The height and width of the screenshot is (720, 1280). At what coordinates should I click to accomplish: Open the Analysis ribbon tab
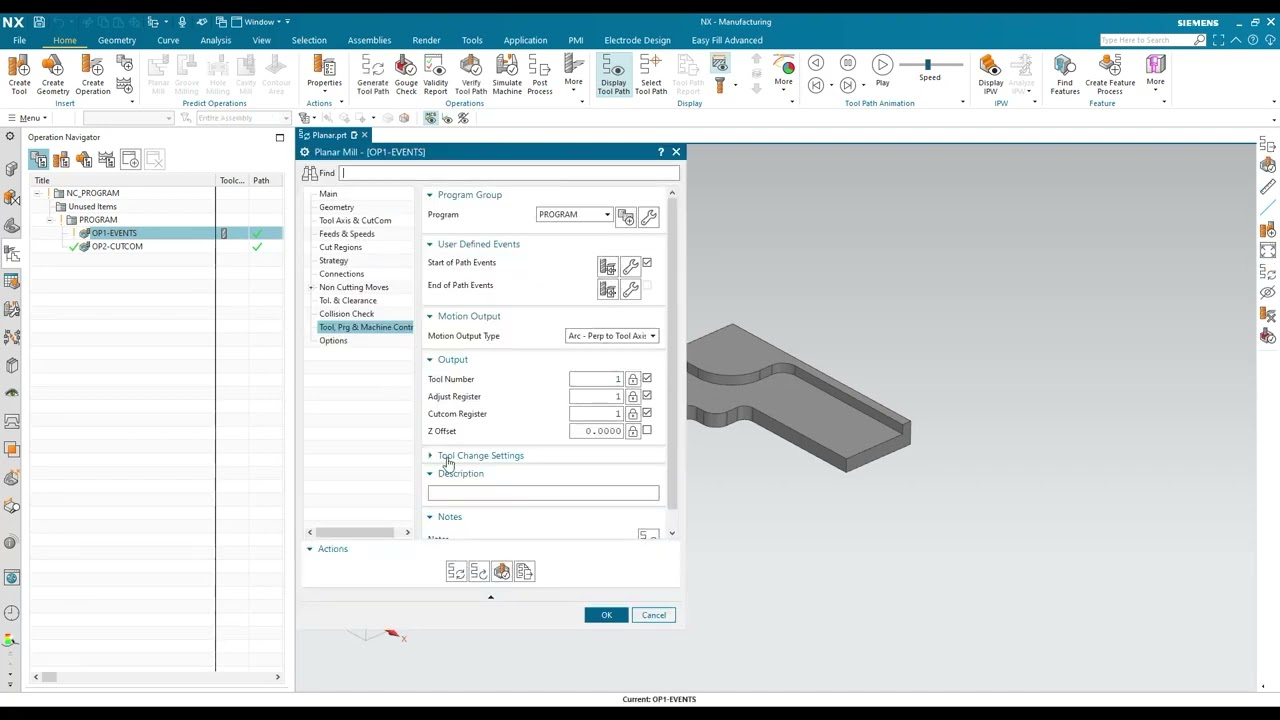tap(215, 40)
